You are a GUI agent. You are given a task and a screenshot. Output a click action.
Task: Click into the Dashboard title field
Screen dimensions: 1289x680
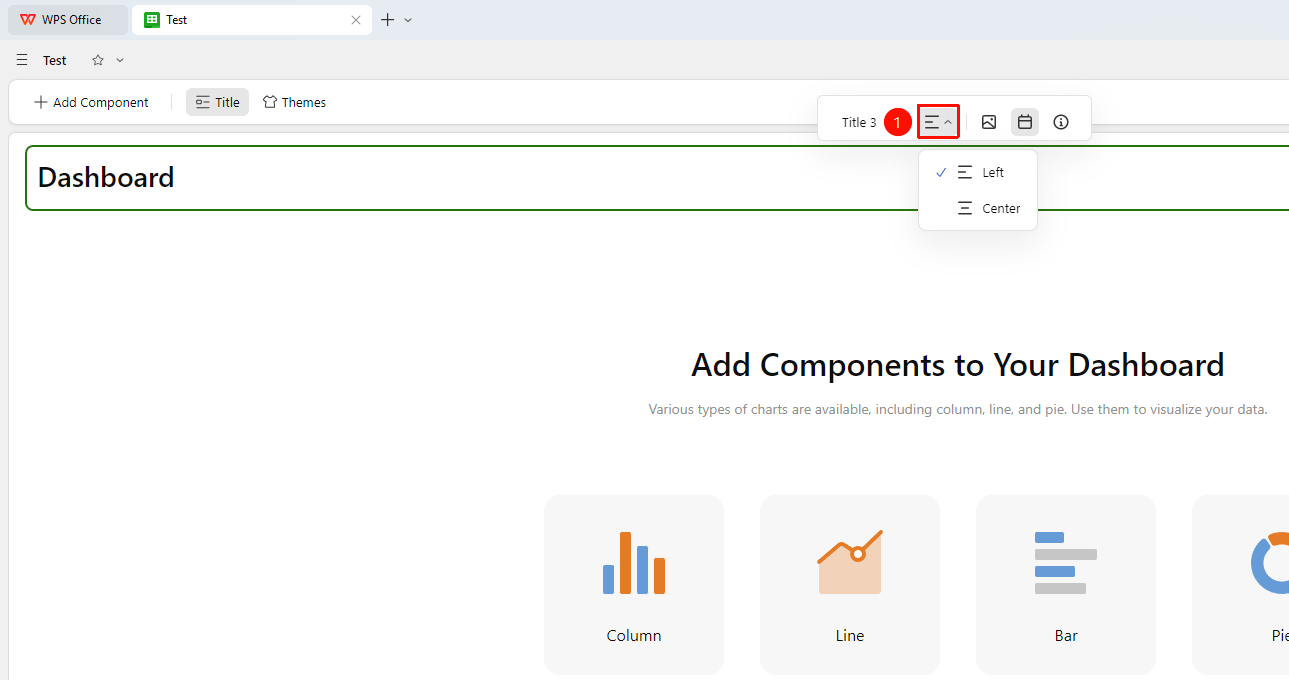[657, 178]
